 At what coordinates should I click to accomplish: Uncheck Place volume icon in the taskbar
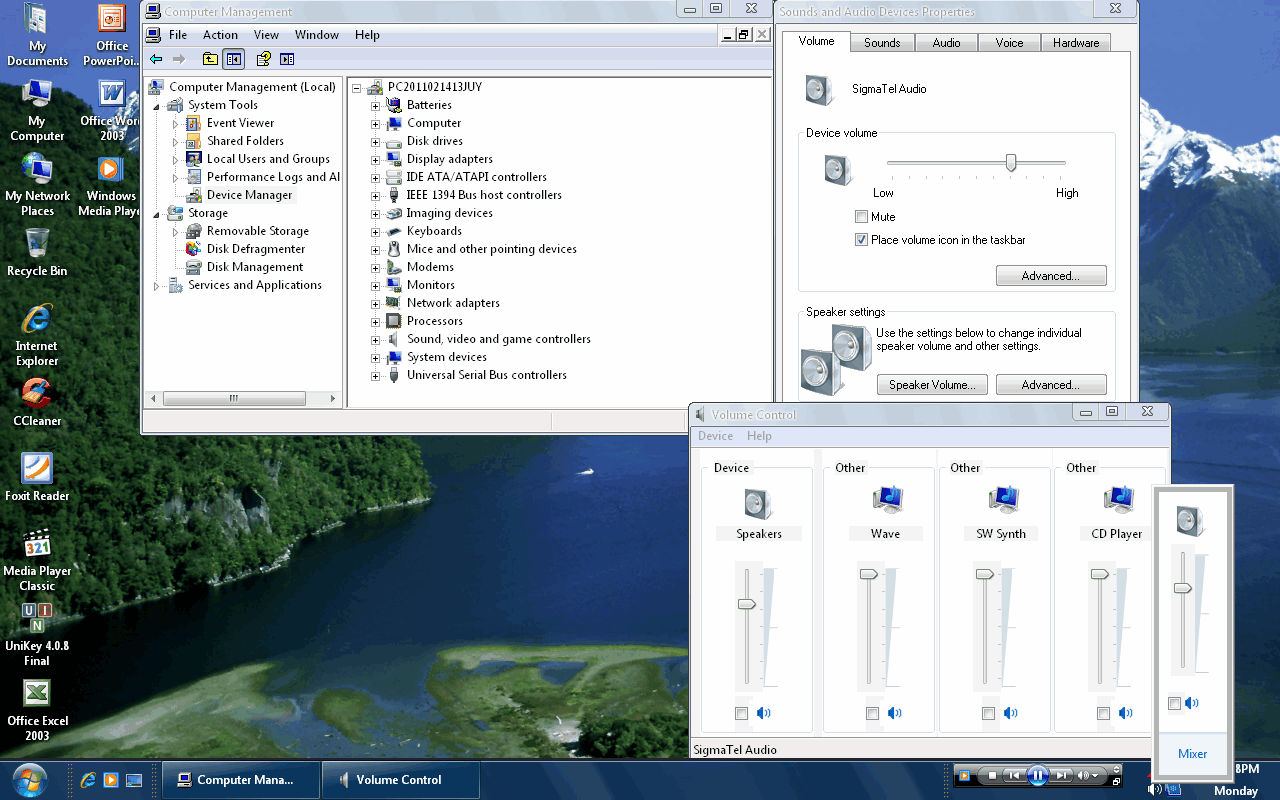[861, 240]
